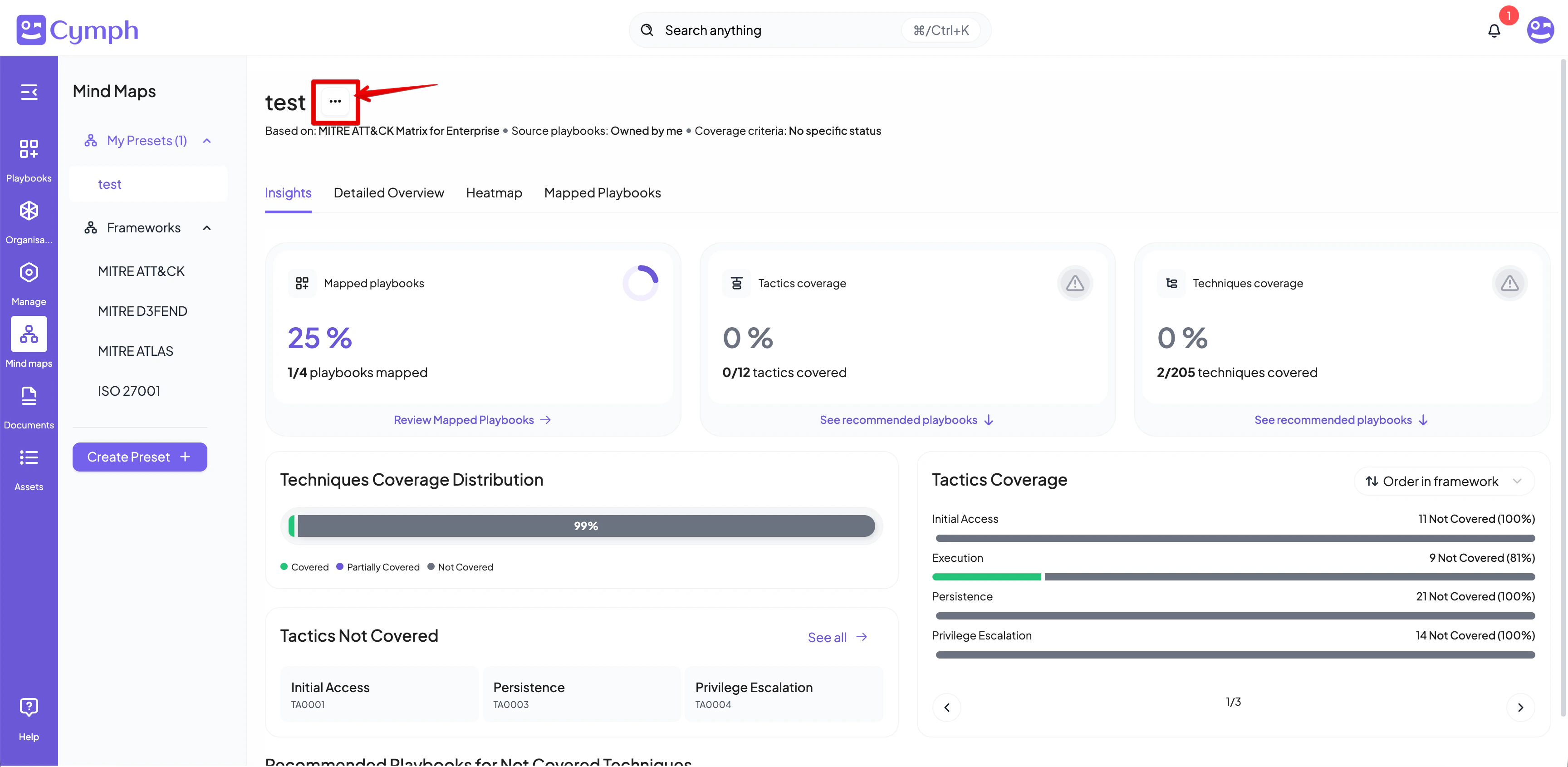The width and height of the screenshot is (1568, 767).
Task: Open the test preset options menu
Action: coord(335,101)
